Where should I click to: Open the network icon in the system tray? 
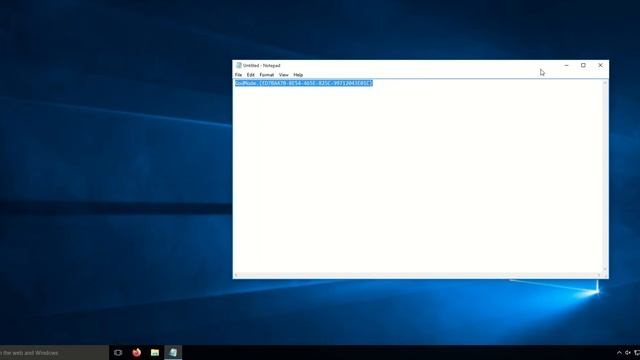click(637, 353)
